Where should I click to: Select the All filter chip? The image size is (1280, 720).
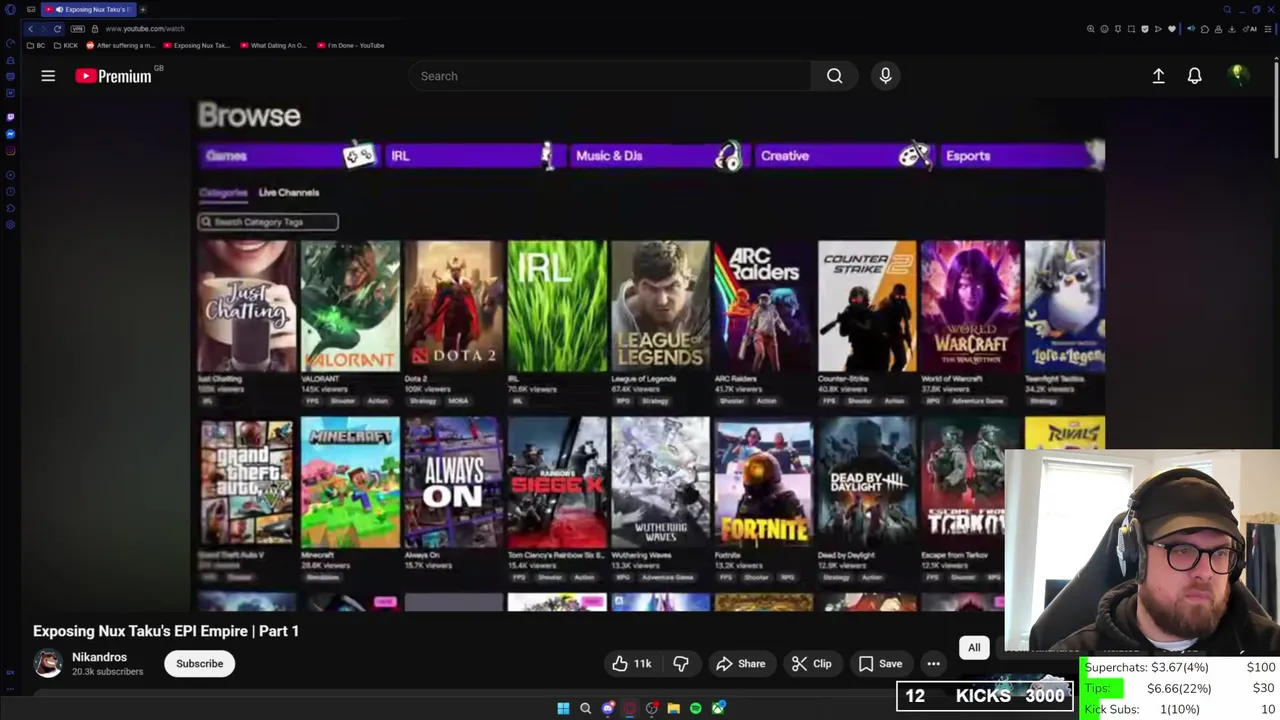tap(974, 648)
